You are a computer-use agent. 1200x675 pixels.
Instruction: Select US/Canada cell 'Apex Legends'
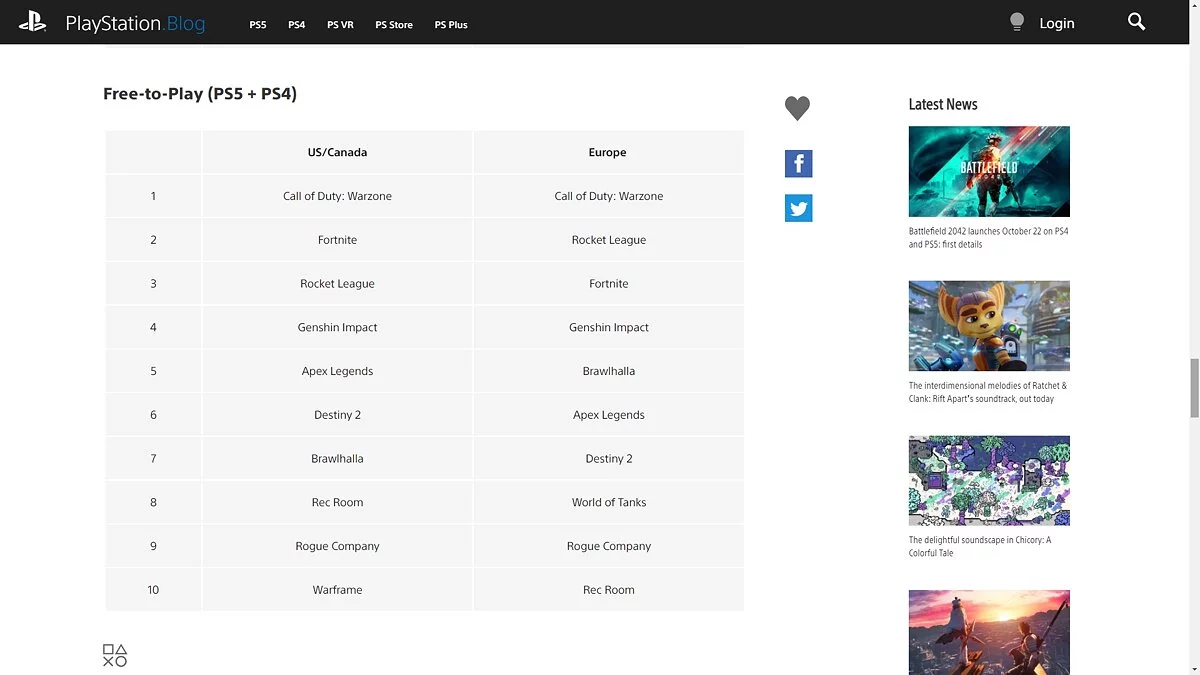click(337, 371)
